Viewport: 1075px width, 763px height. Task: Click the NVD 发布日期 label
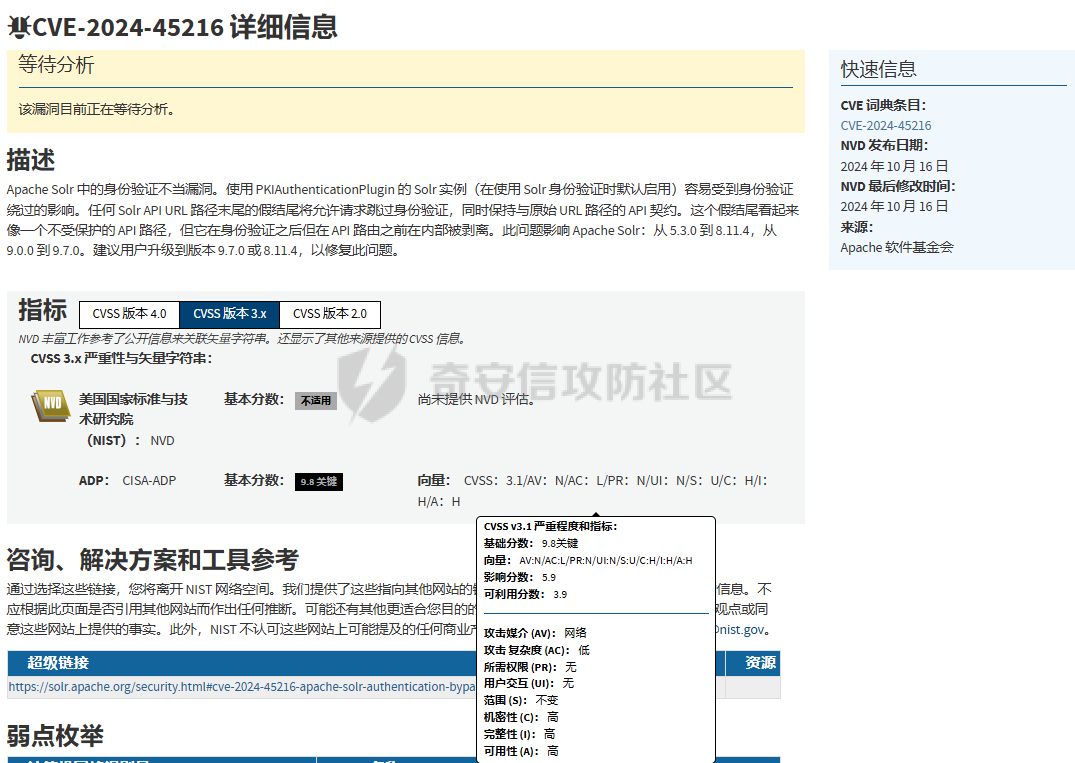click(884, 145)
